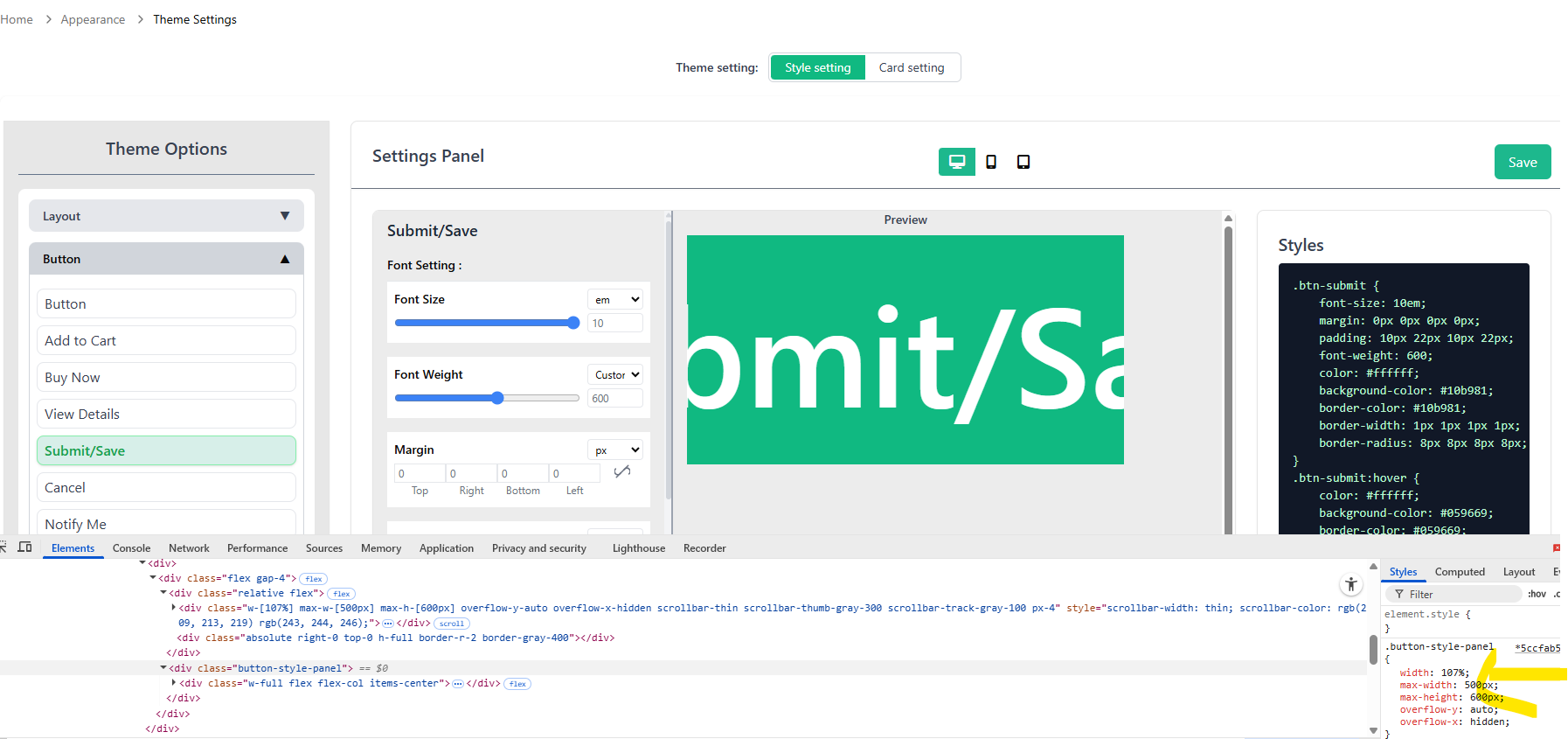Switch to the mobile phone preview icon
The image size is (1568, 739).
pyautogui.click(x=991, y=162)
